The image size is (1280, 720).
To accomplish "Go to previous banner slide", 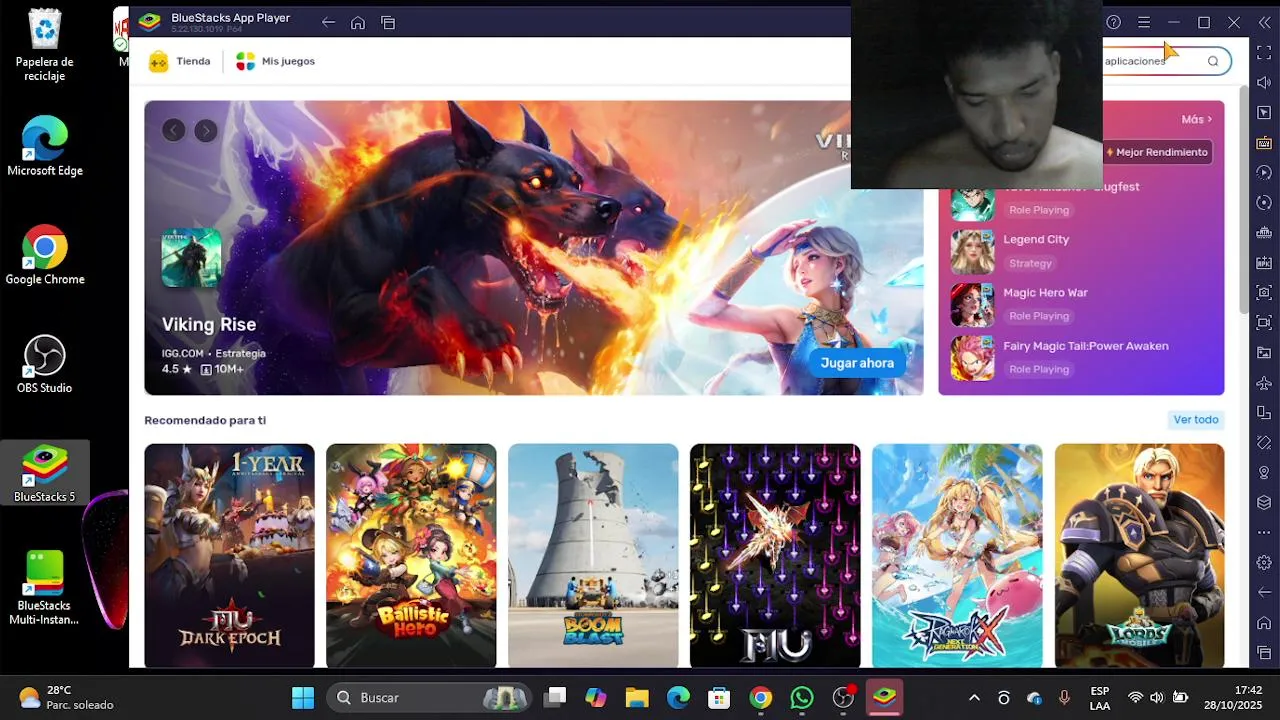I will pos(174,130).
